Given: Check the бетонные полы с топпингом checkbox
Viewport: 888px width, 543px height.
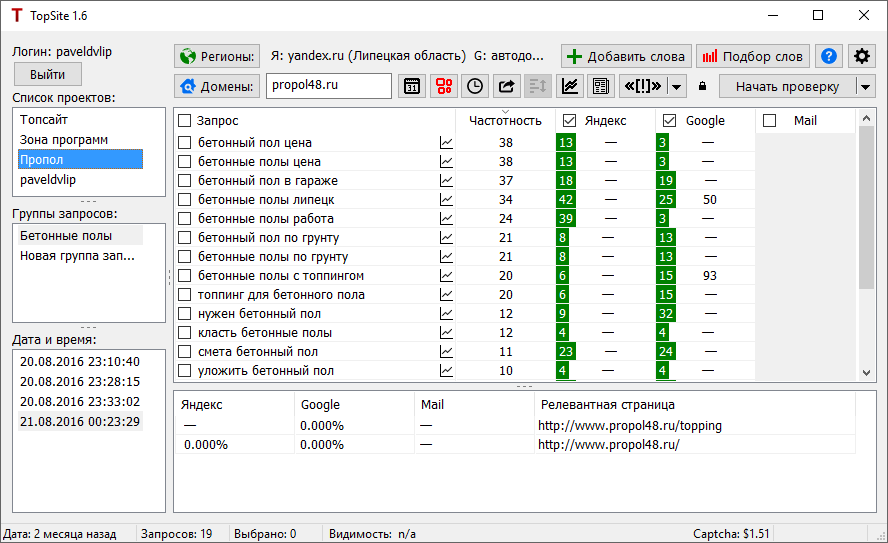Looking at the screenshot, I should pos(184,276).
